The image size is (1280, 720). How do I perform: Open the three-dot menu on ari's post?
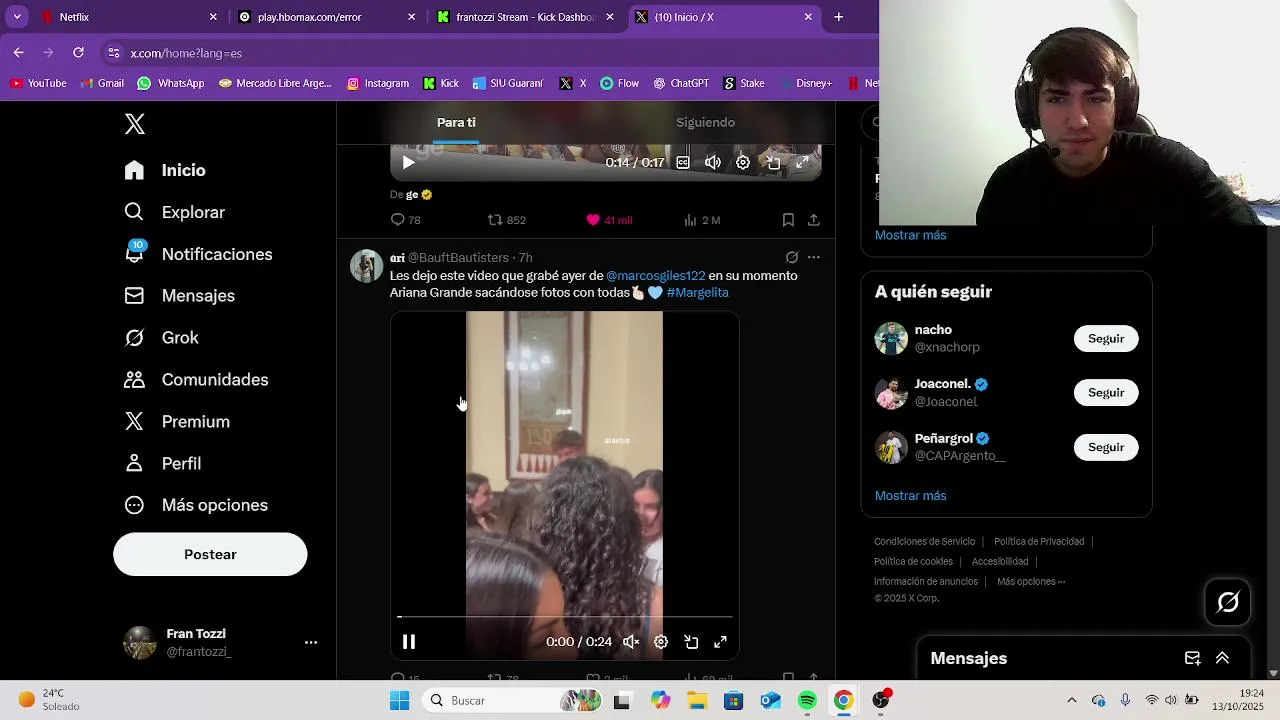point(814,257)
